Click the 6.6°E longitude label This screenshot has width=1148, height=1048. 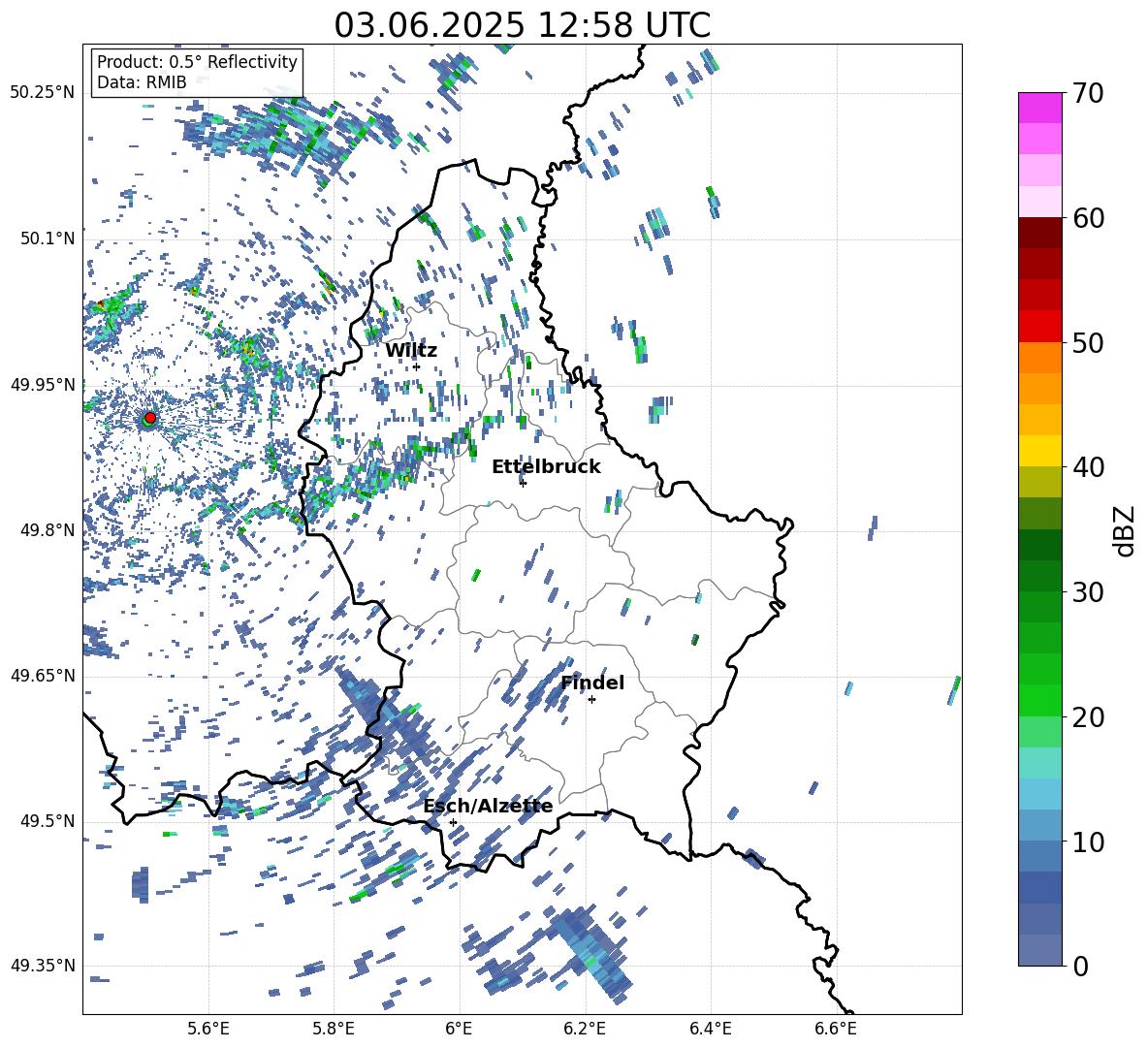pos(836,1030)
